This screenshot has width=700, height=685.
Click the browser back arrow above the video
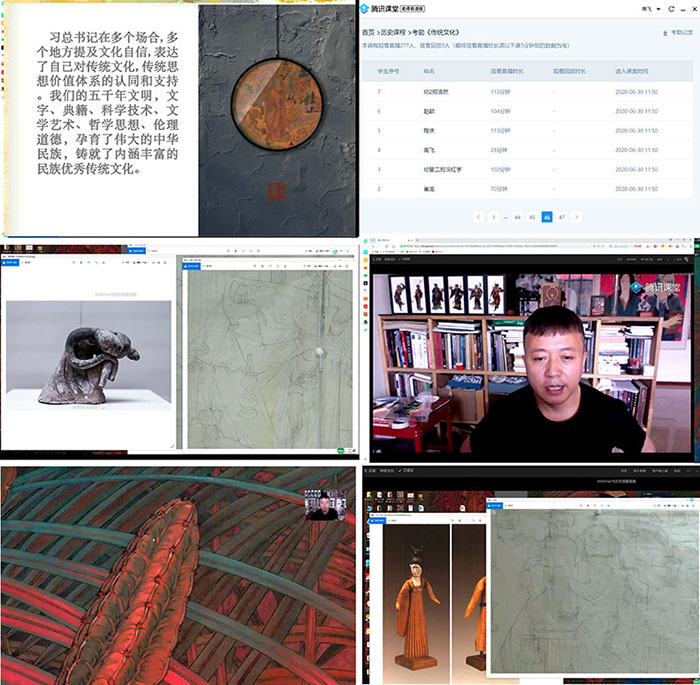pos(374,246)
